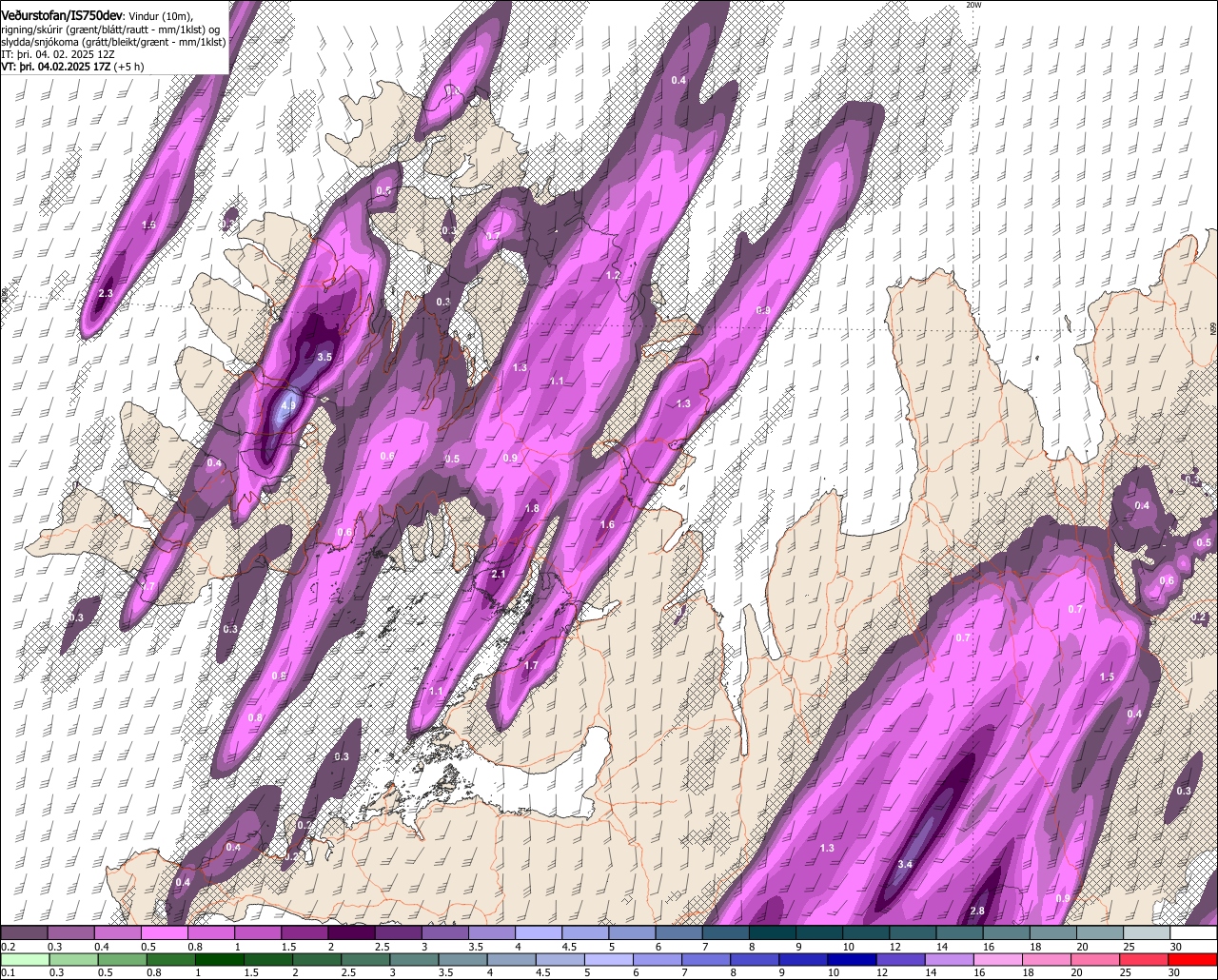1218x980 pixels.
Task: Click the 1.2 precipitation value on the map
Action: coord(613,275)
